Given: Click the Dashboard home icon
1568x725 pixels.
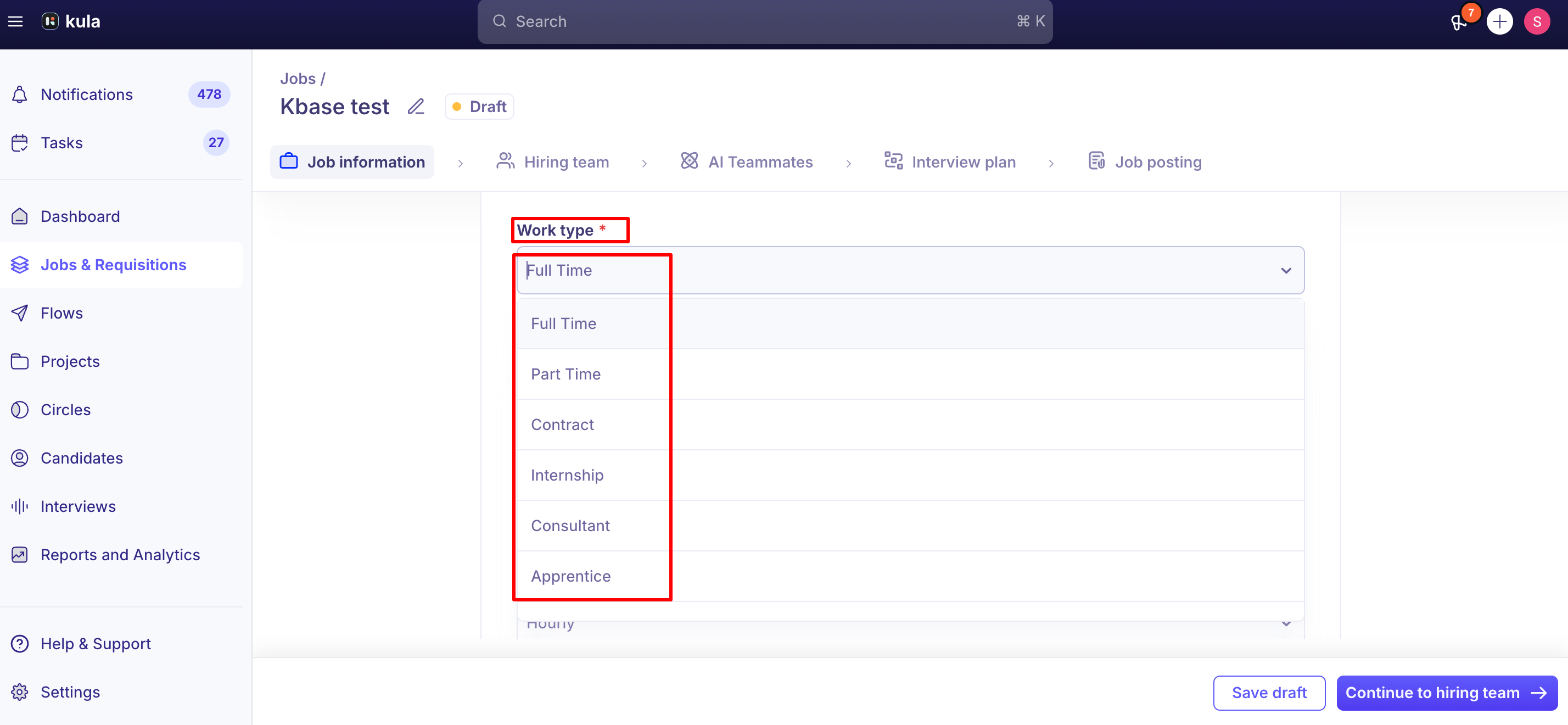Looking at the screenshot, I should (x=19, y=216).
